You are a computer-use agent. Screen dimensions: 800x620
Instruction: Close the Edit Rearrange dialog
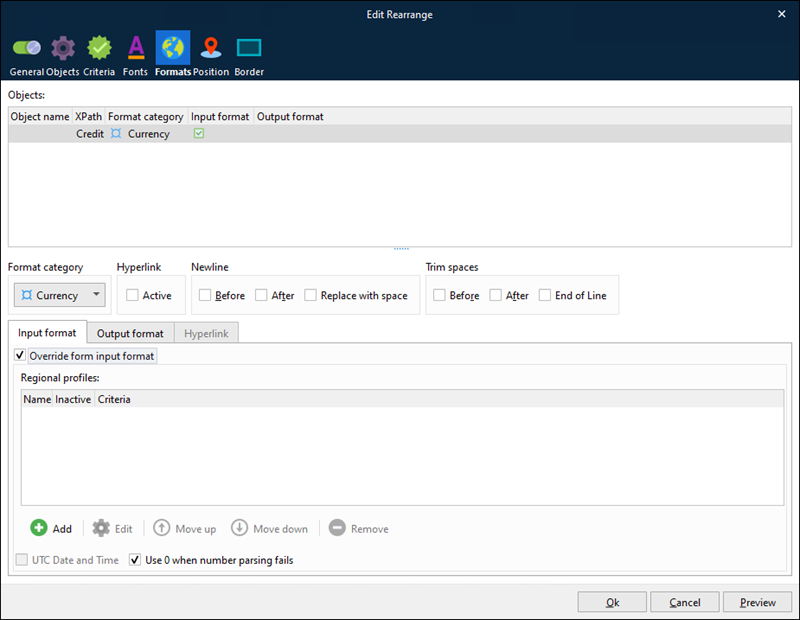pyautogui.click(x=782, y=14)
